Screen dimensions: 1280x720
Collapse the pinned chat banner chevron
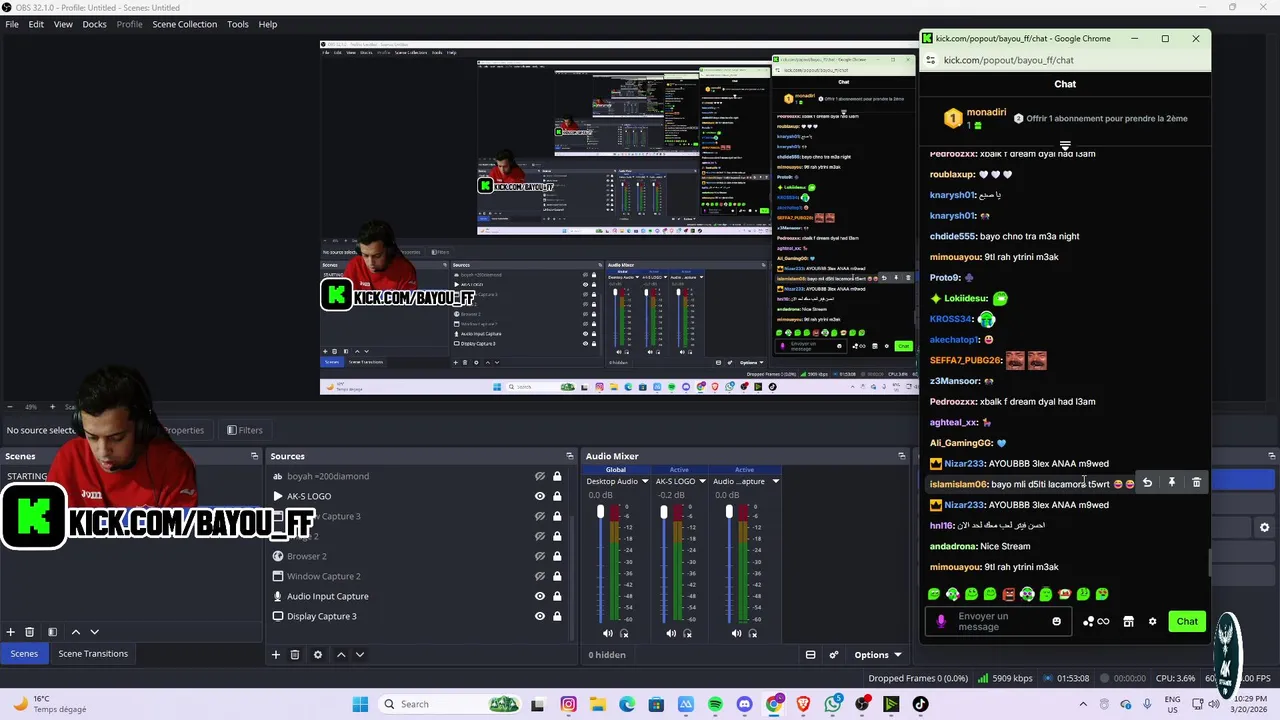1065,146
